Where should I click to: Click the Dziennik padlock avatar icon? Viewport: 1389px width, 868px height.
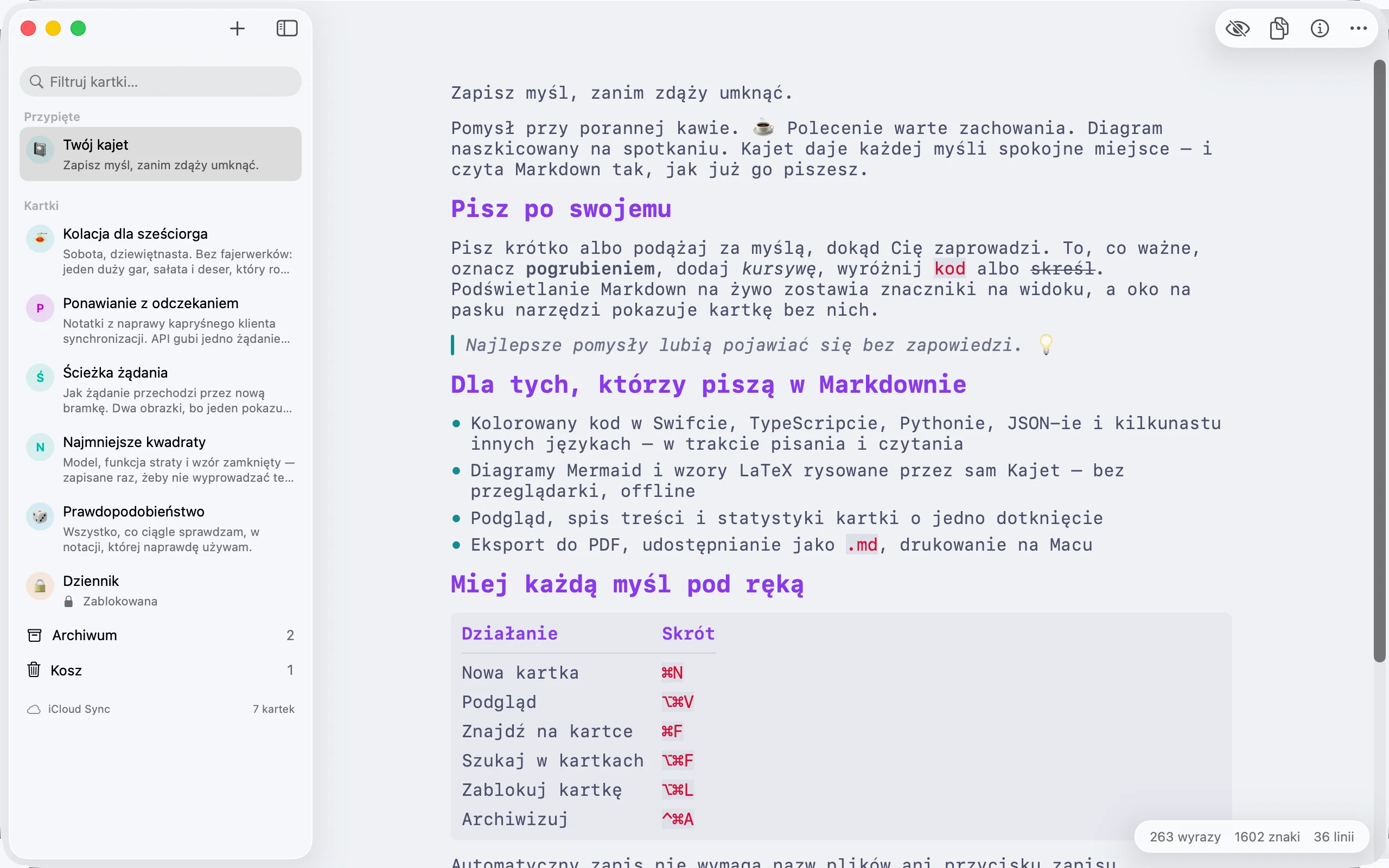click(40, 585)
